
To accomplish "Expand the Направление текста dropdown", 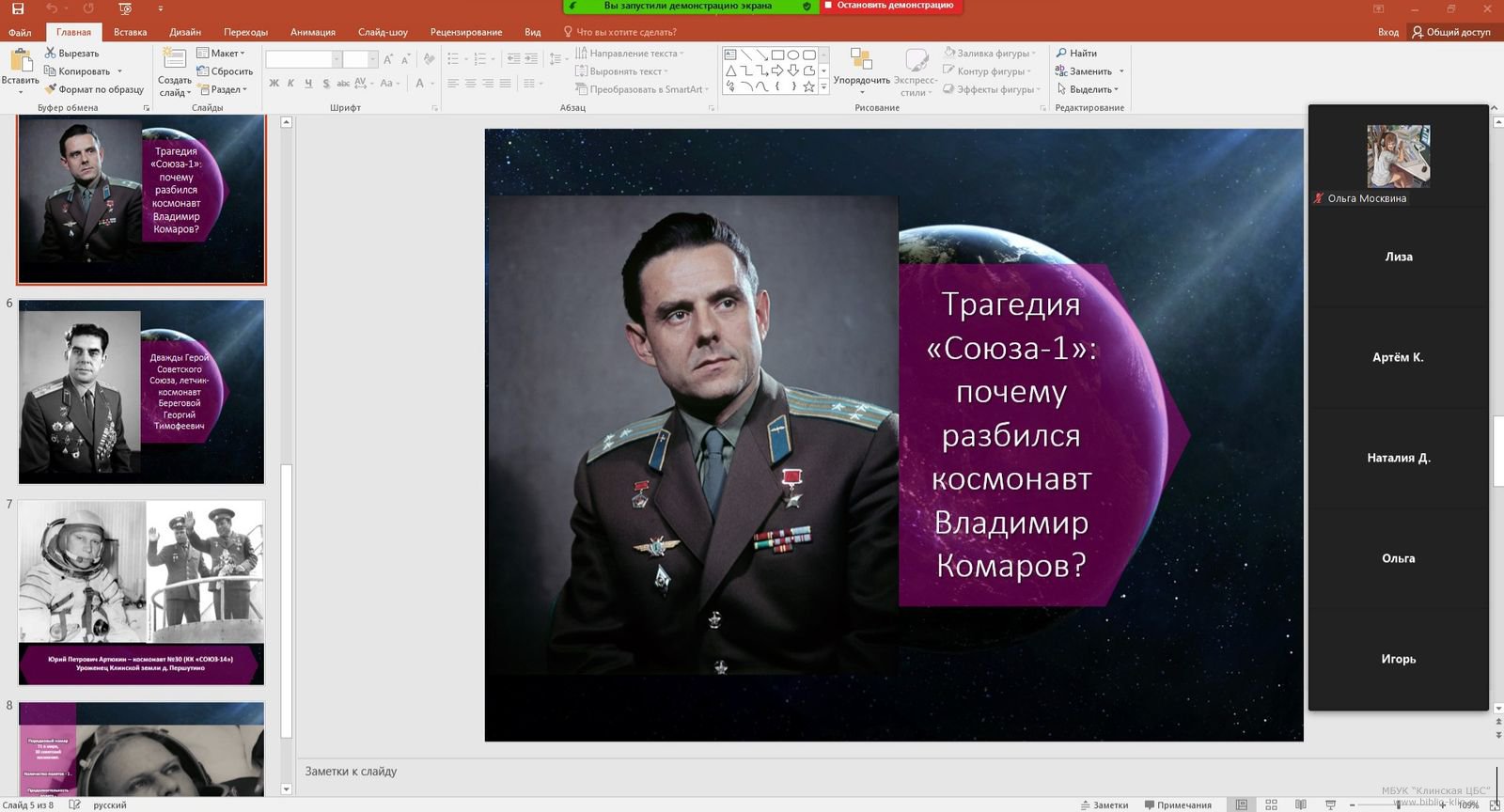I will point(629,54).
